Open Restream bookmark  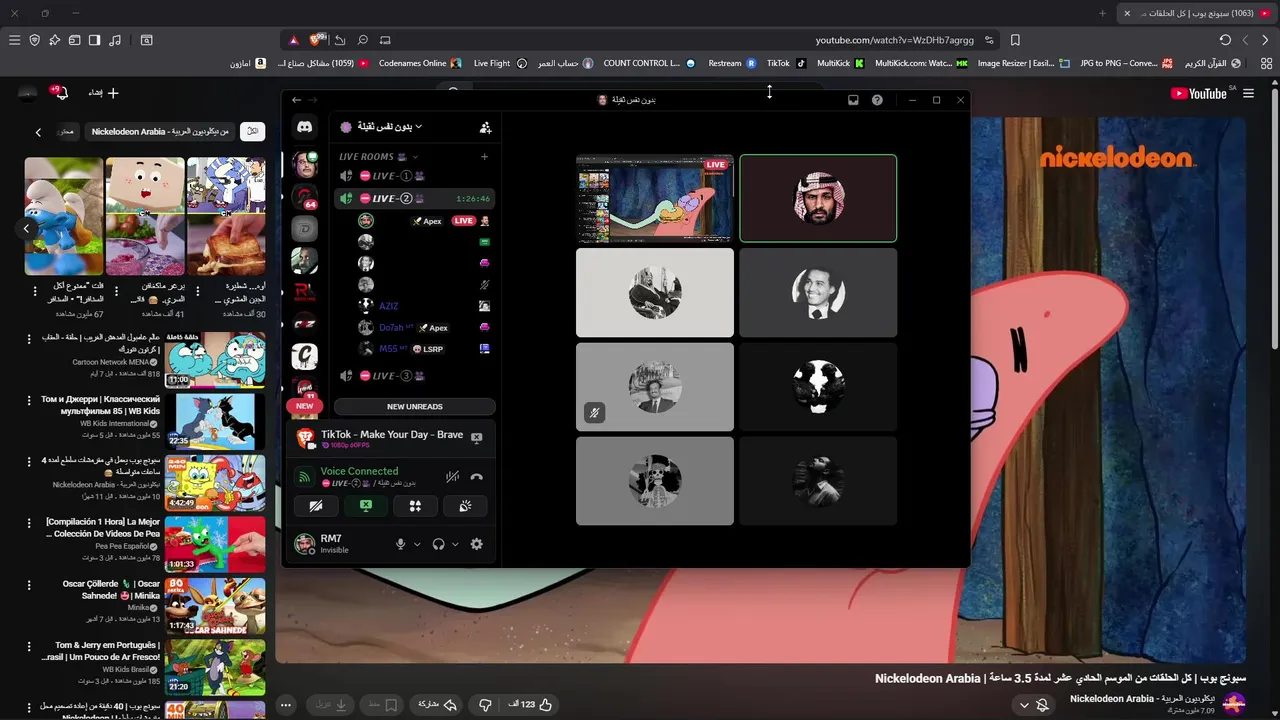732,63
